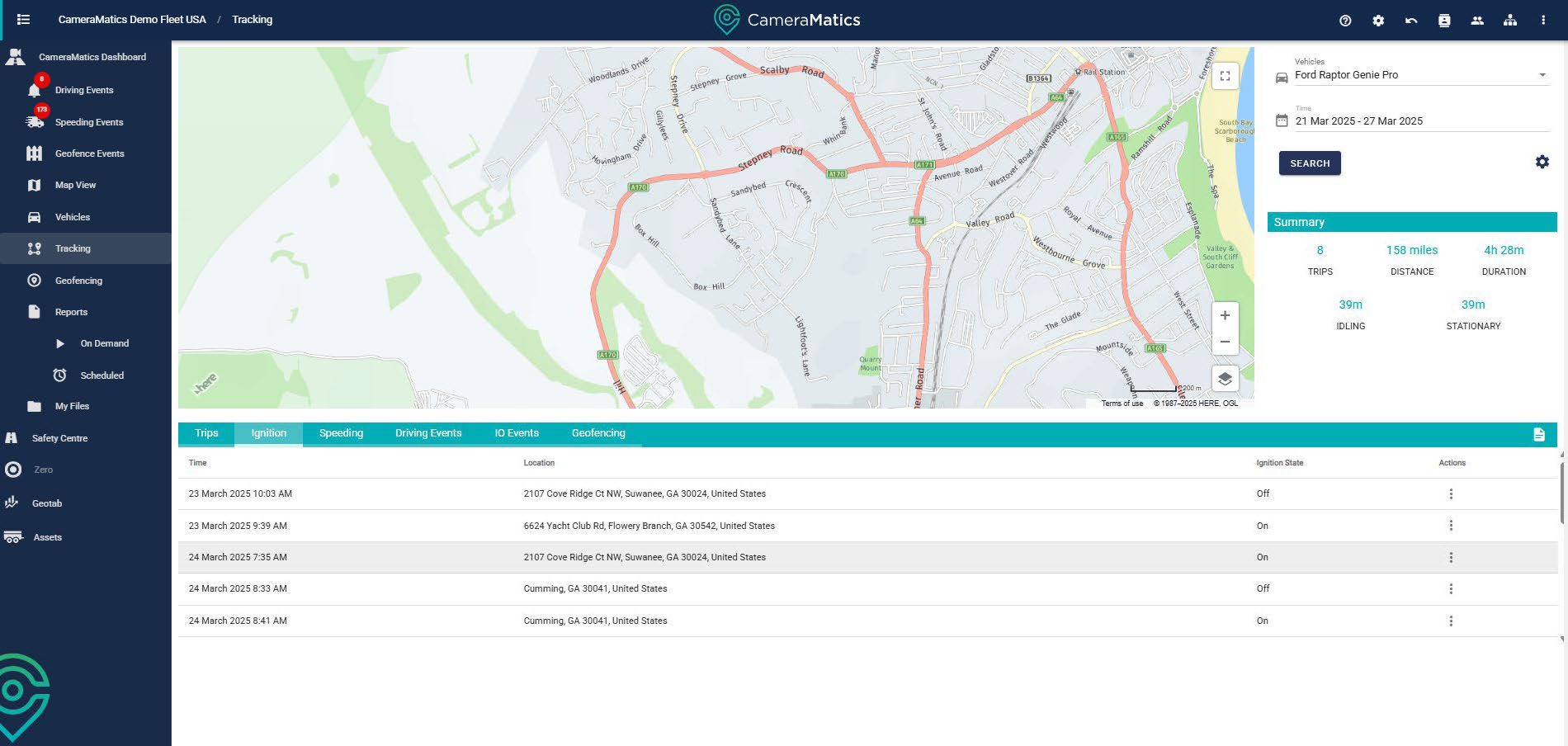
Task: Enter fullscreen map mode
Action: click(1225, 76)
